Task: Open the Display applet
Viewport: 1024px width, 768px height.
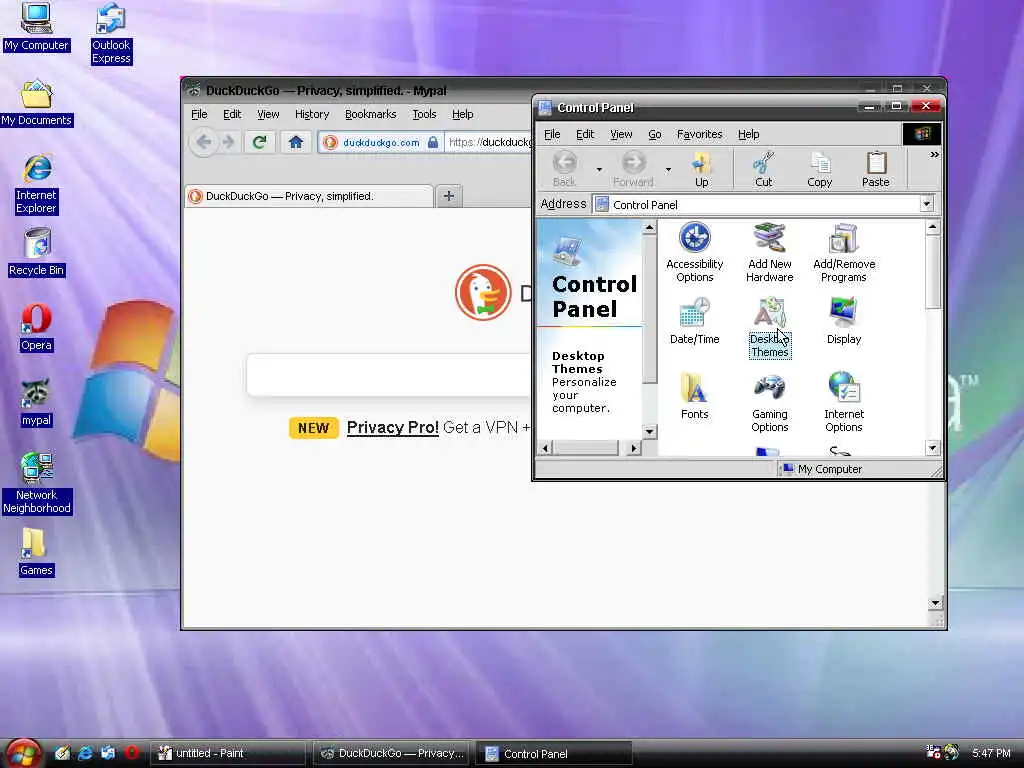Action: tap(844, 321)
